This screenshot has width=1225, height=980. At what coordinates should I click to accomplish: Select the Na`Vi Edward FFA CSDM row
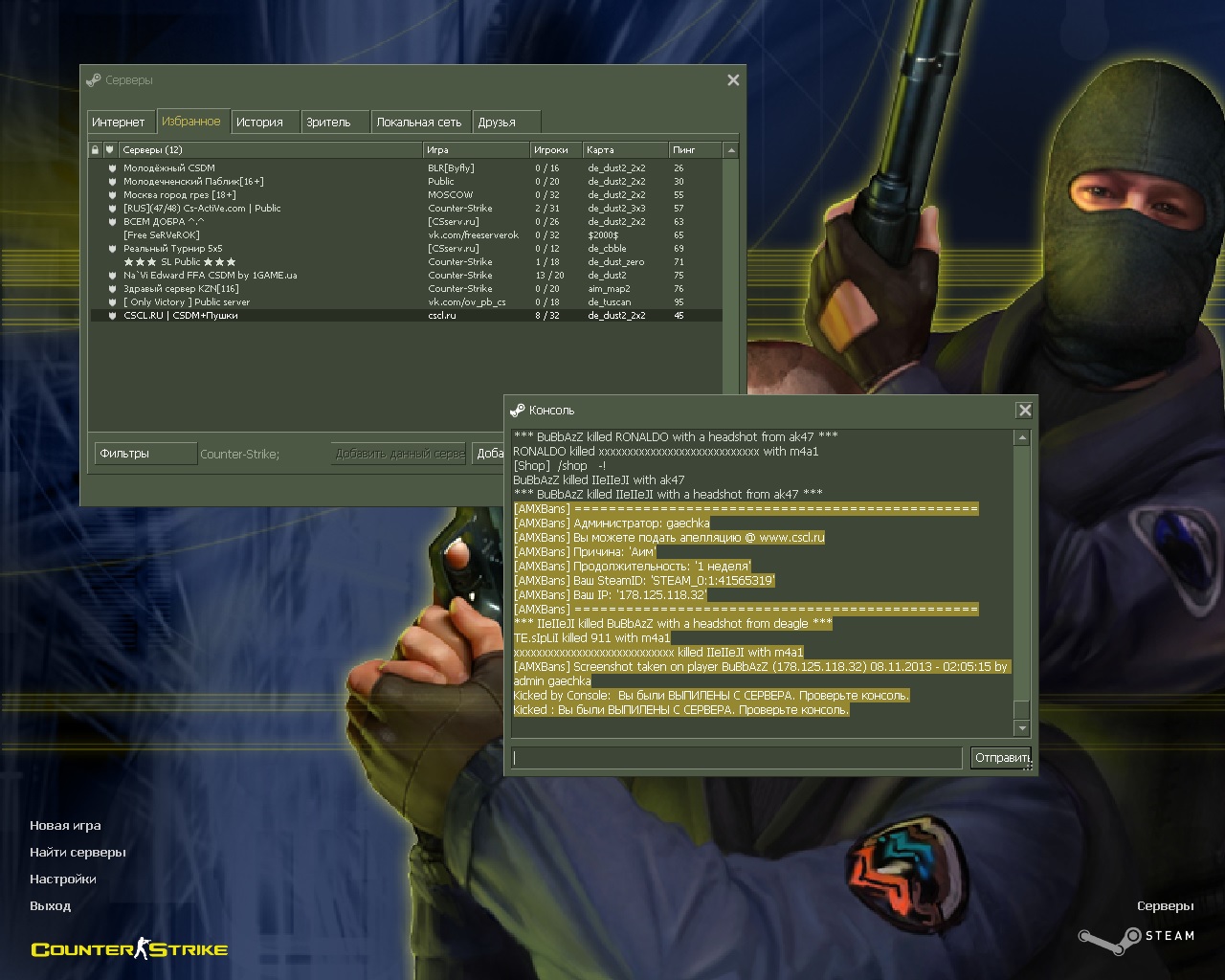(406, 276)
